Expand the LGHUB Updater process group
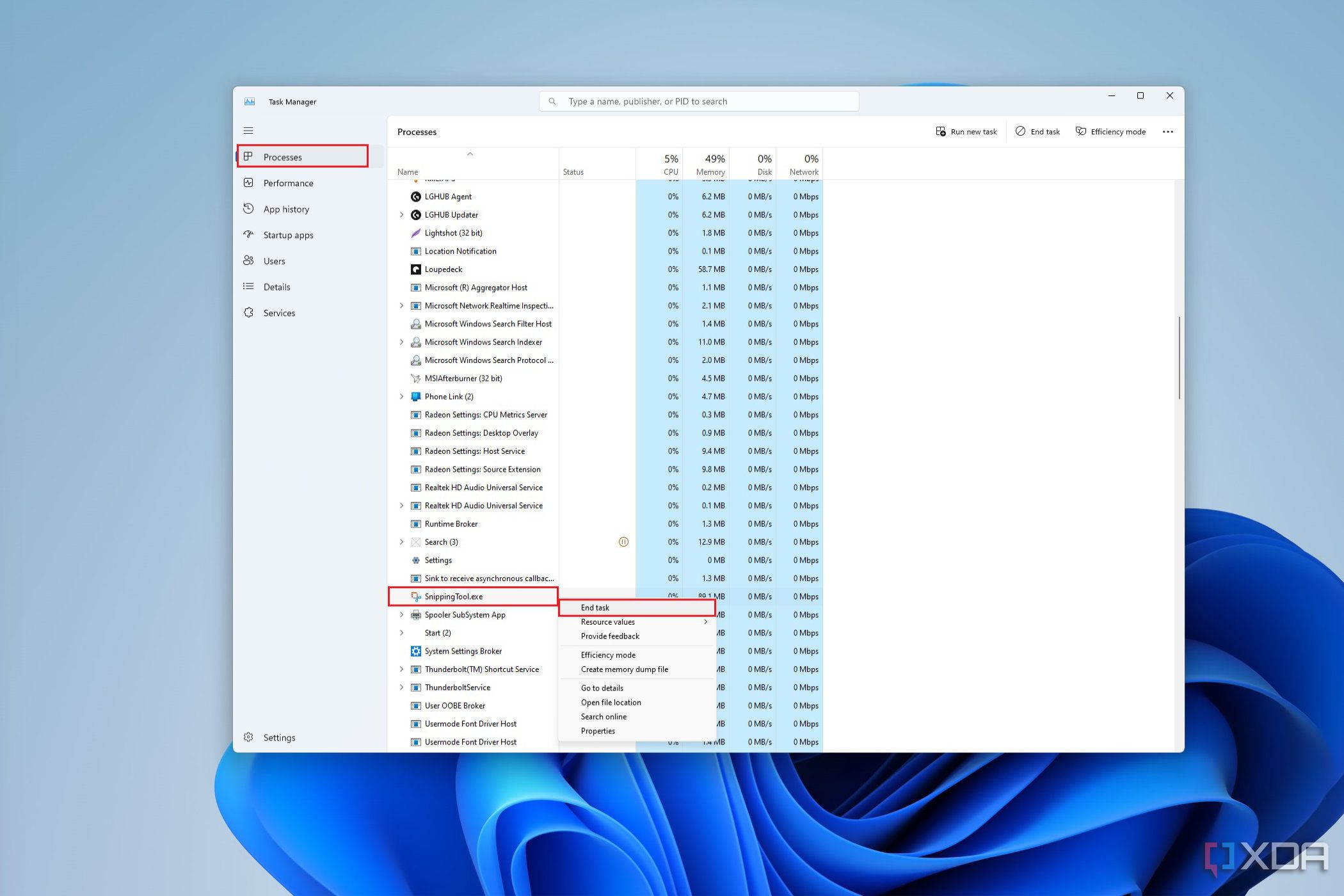Viewport: 1344px width, 896px height. [x=401, y=214]
